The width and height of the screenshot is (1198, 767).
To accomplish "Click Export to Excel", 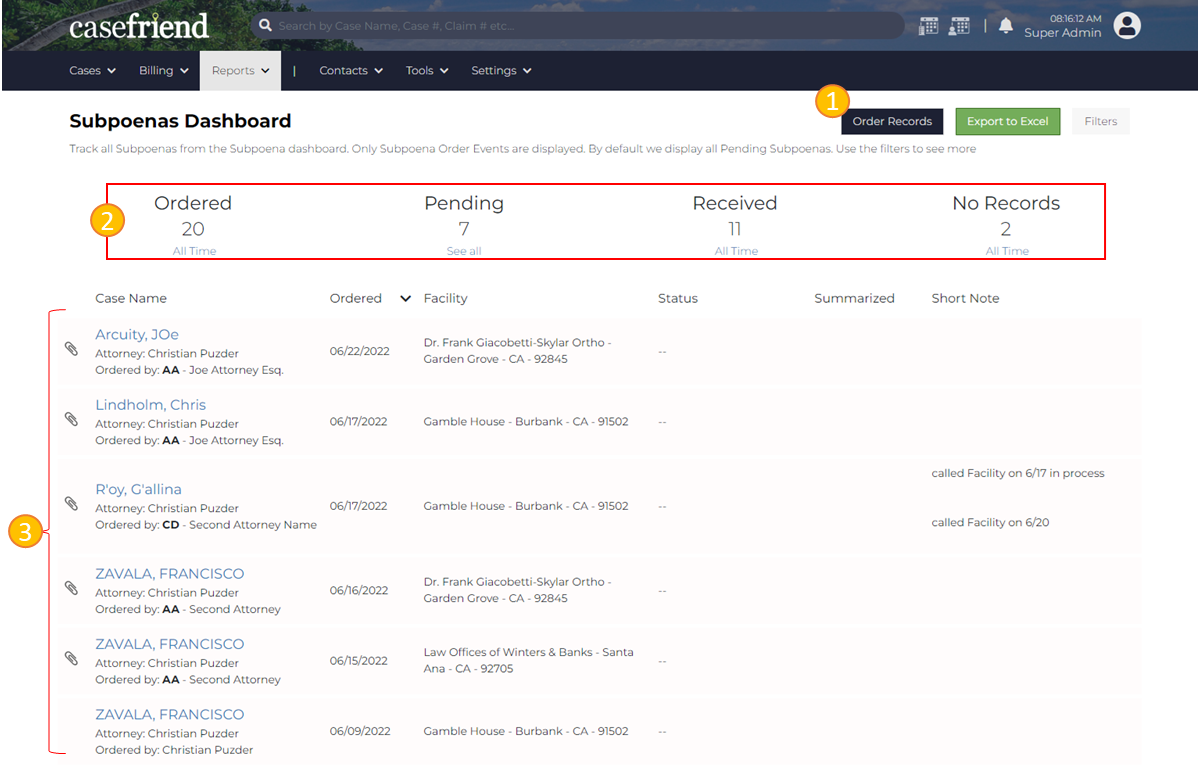I will coord(1008,121).
